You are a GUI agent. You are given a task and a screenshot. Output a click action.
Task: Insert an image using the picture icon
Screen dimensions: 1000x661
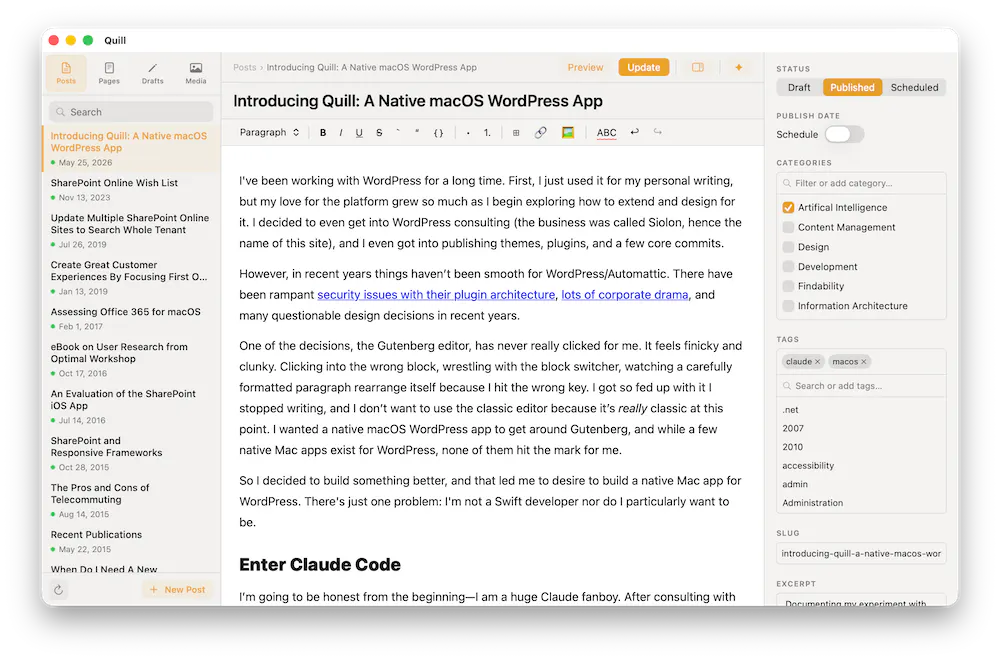(568, 133)
